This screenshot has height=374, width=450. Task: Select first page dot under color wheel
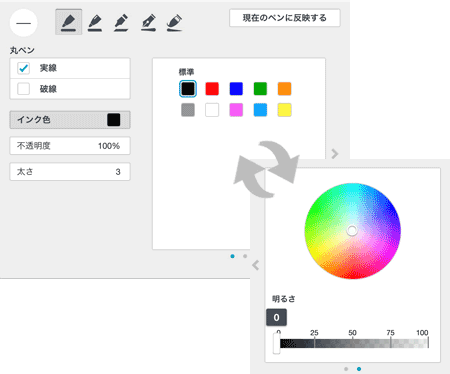point(346,369)
